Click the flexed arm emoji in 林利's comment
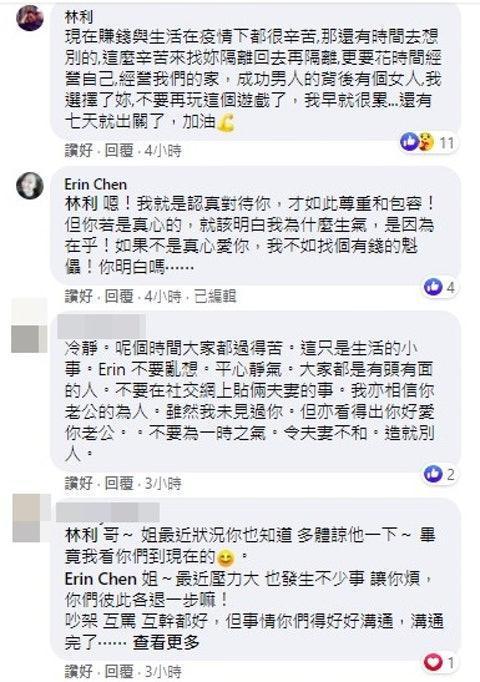 pyautogui.click(x=226, y=122)
